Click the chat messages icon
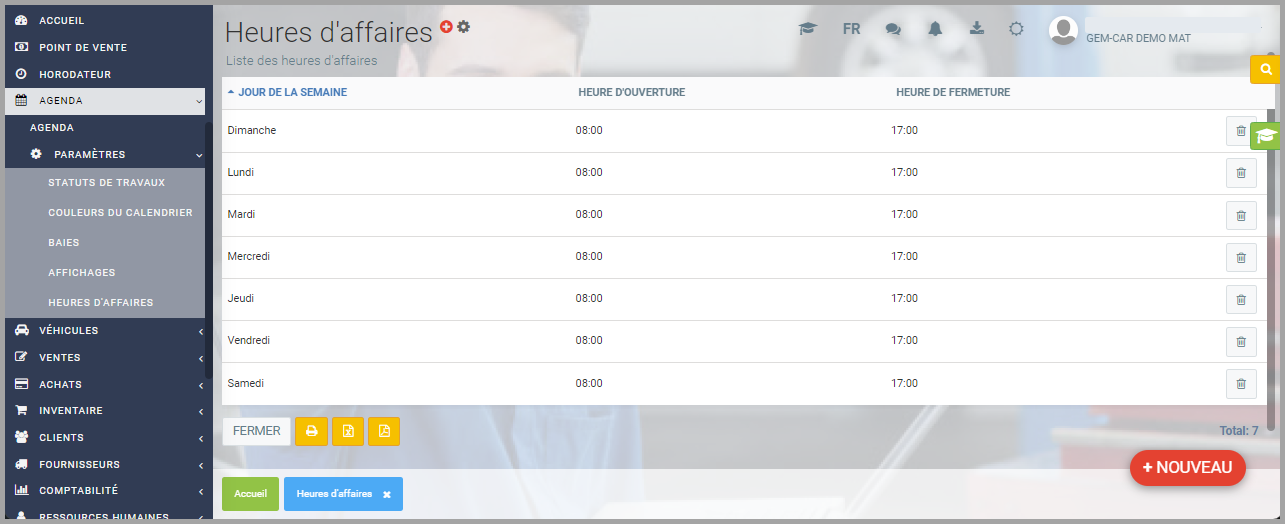The image size is (1285, 524). (x=893, y=29)
